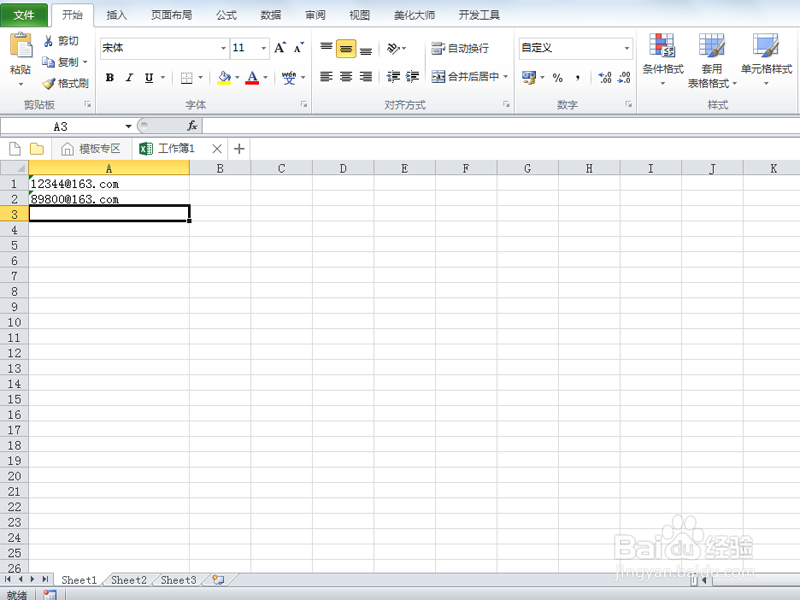This screenshot has width=800, height=600.
Task: Click the Cut (剪切) scissors button
Action: point(61,41)
